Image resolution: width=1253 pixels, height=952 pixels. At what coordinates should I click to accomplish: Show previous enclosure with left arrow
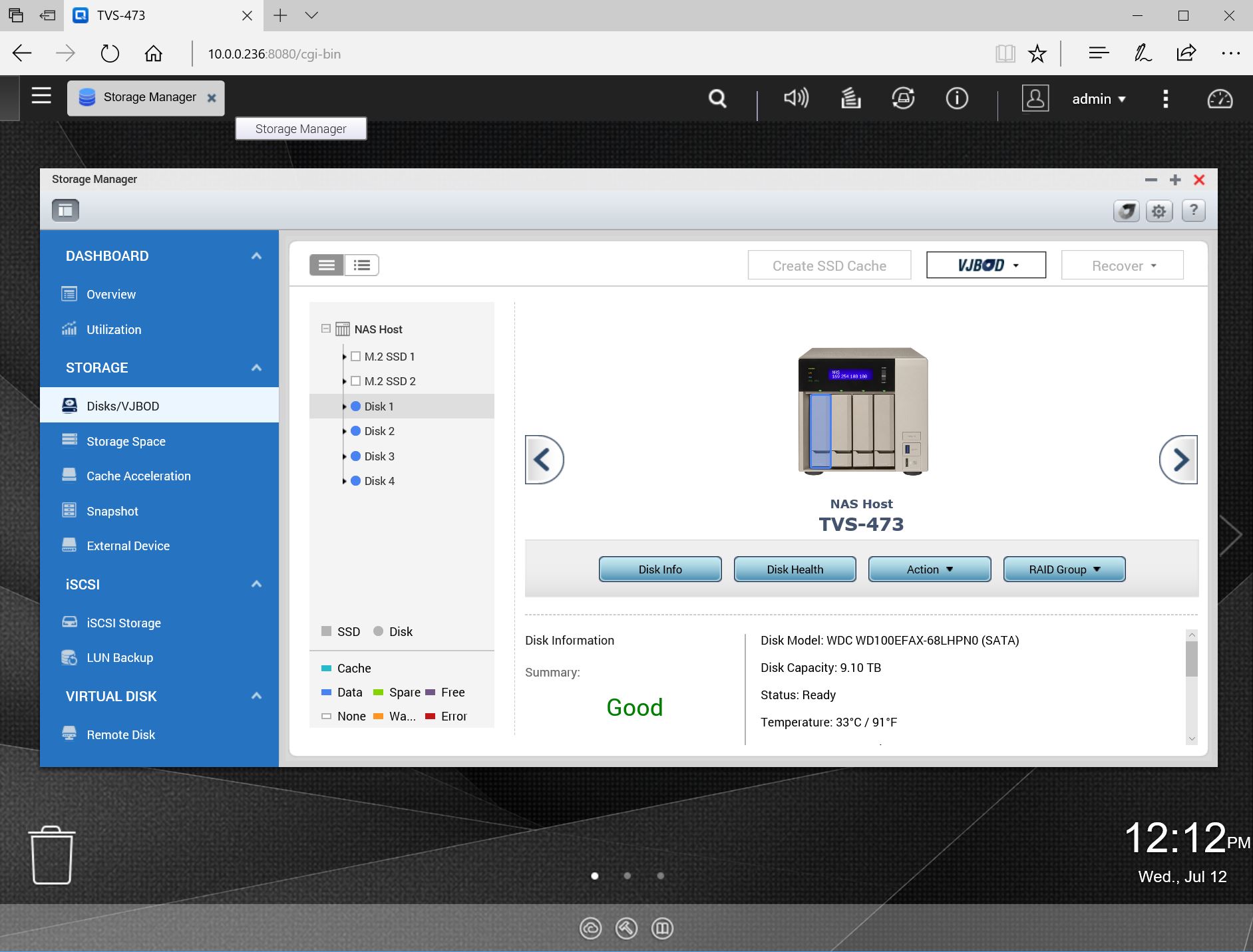[x=544, y=459]
